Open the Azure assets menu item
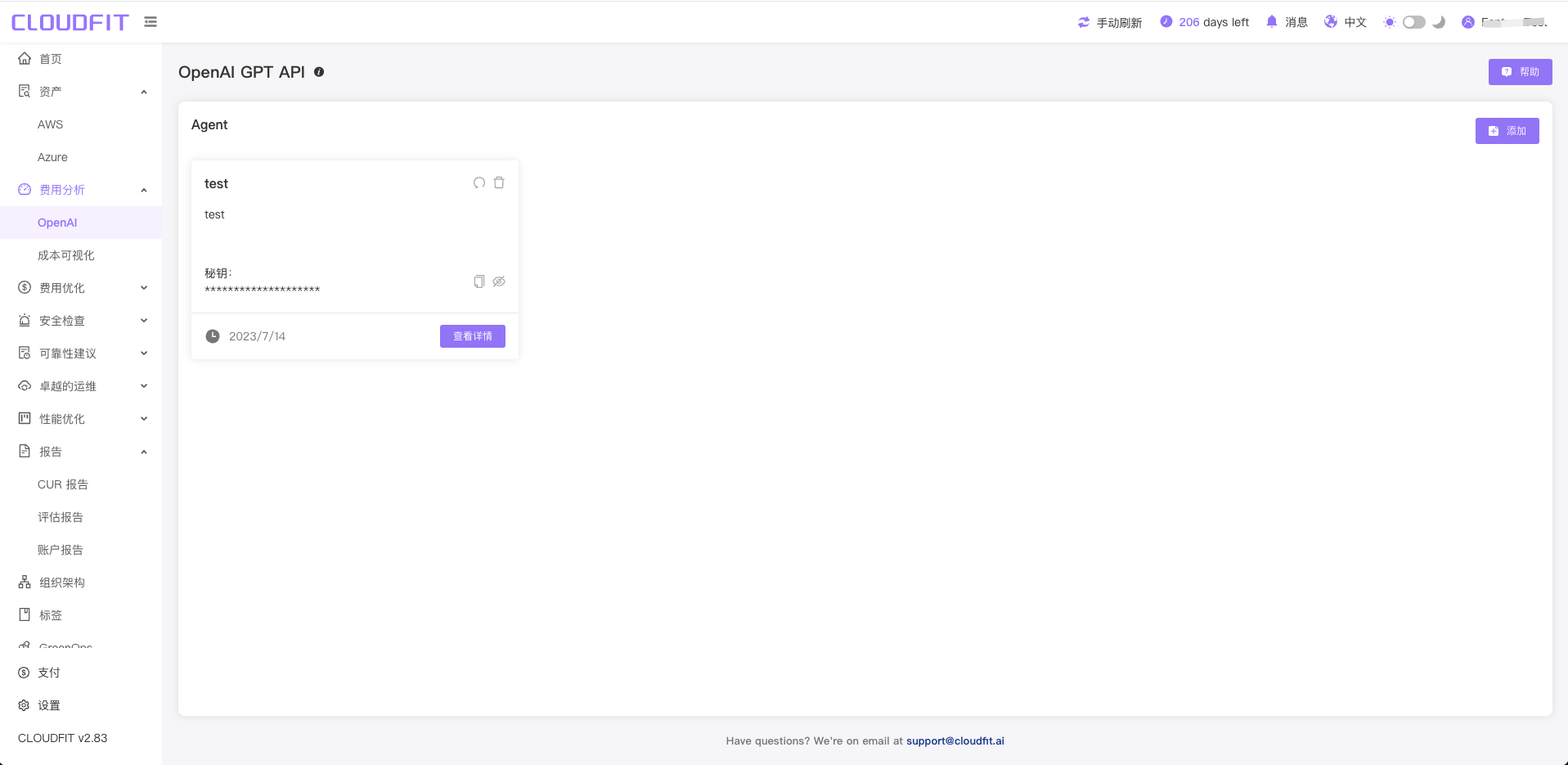This screenshot has width=1568, height=765. 81,157
